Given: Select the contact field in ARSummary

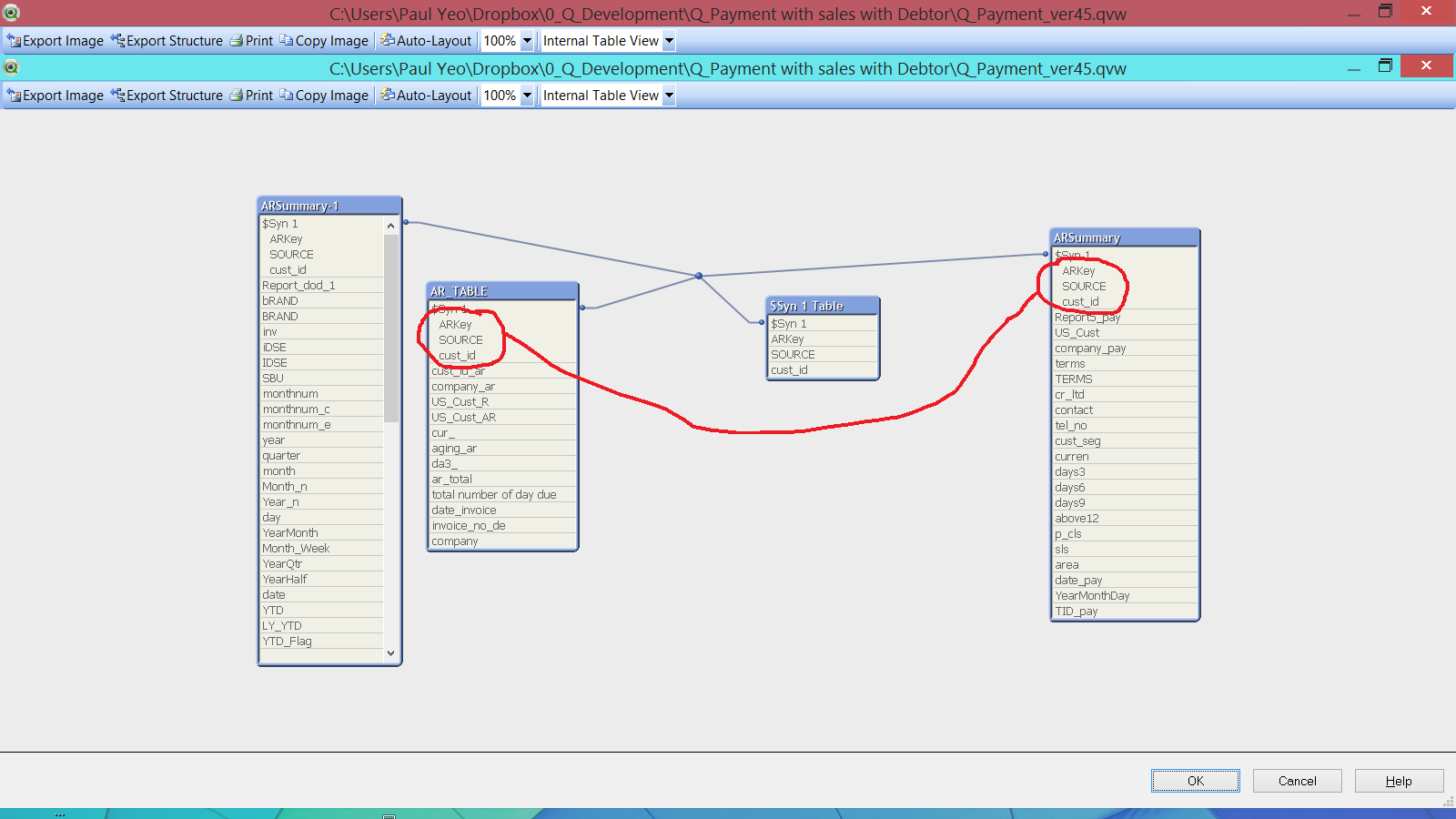Looking at the screenshot, I should click(1125, 409).
